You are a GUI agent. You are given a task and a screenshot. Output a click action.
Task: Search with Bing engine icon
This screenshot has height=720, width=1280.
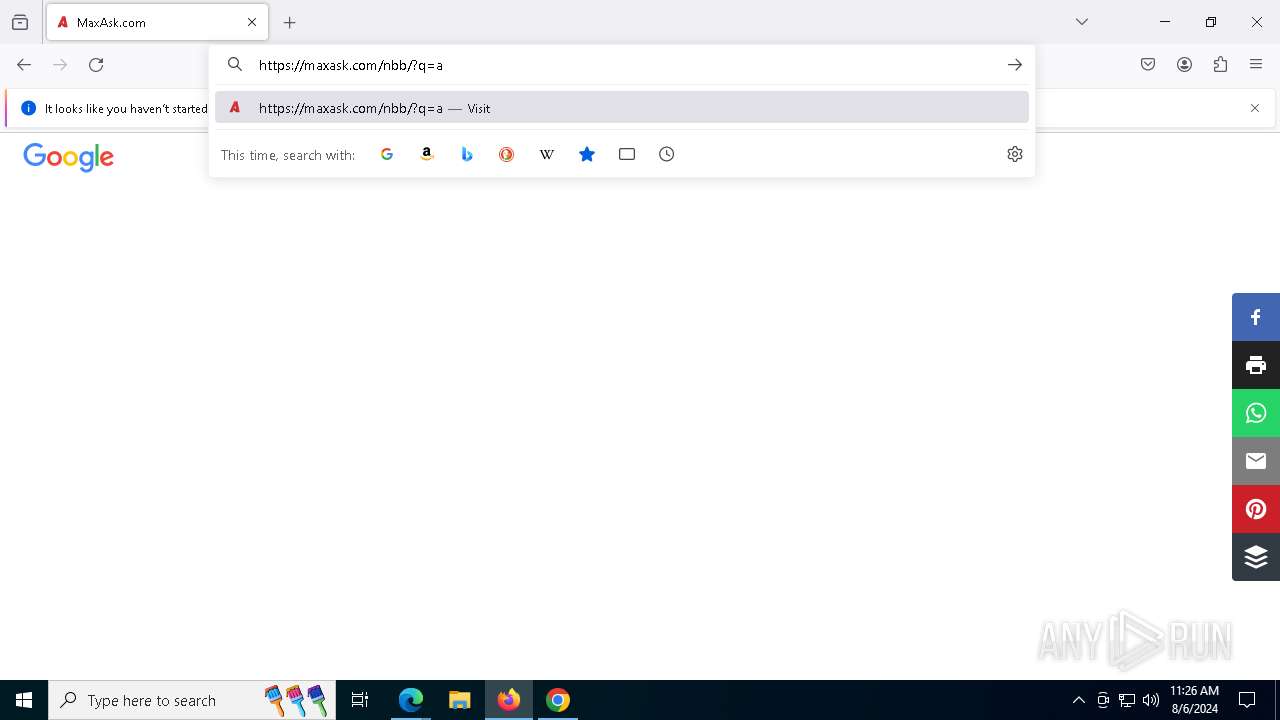467,154
